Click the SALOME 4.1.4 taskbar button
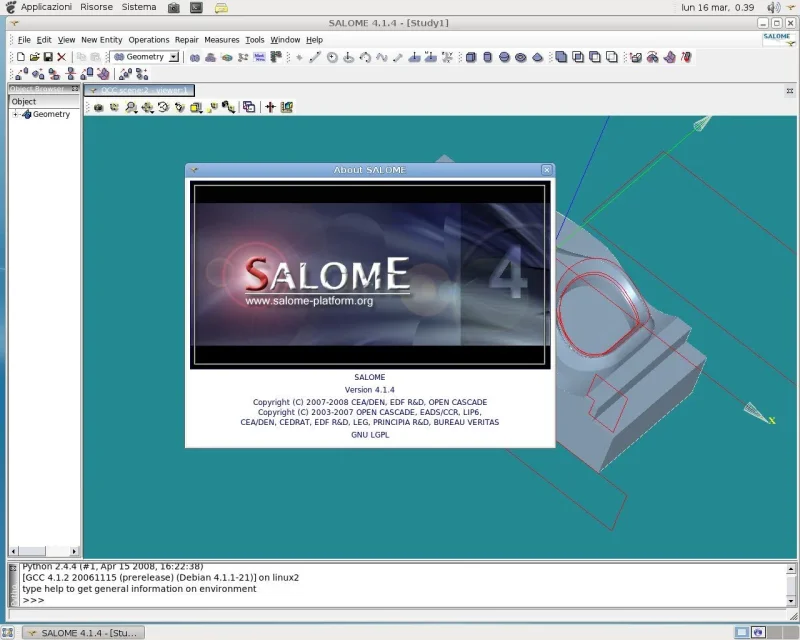 pyautogui.click(x=84, y=633)
